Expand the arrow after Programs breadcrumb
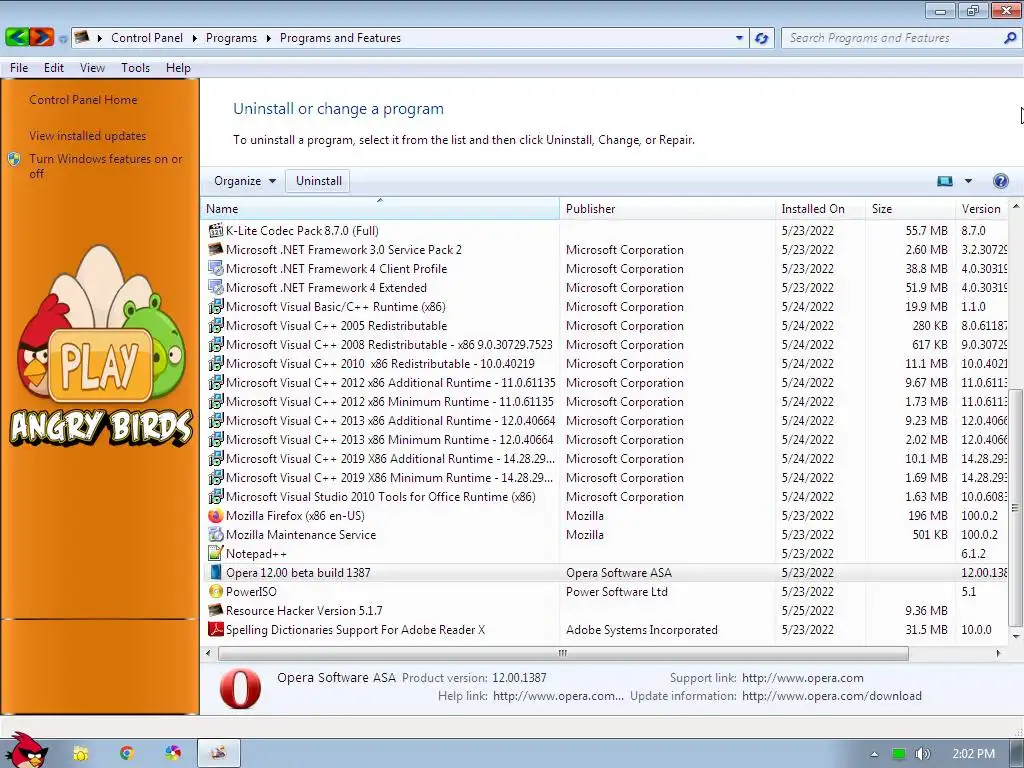The height and width of the screenshot is (768, 1024). click(x=268, y=38)
